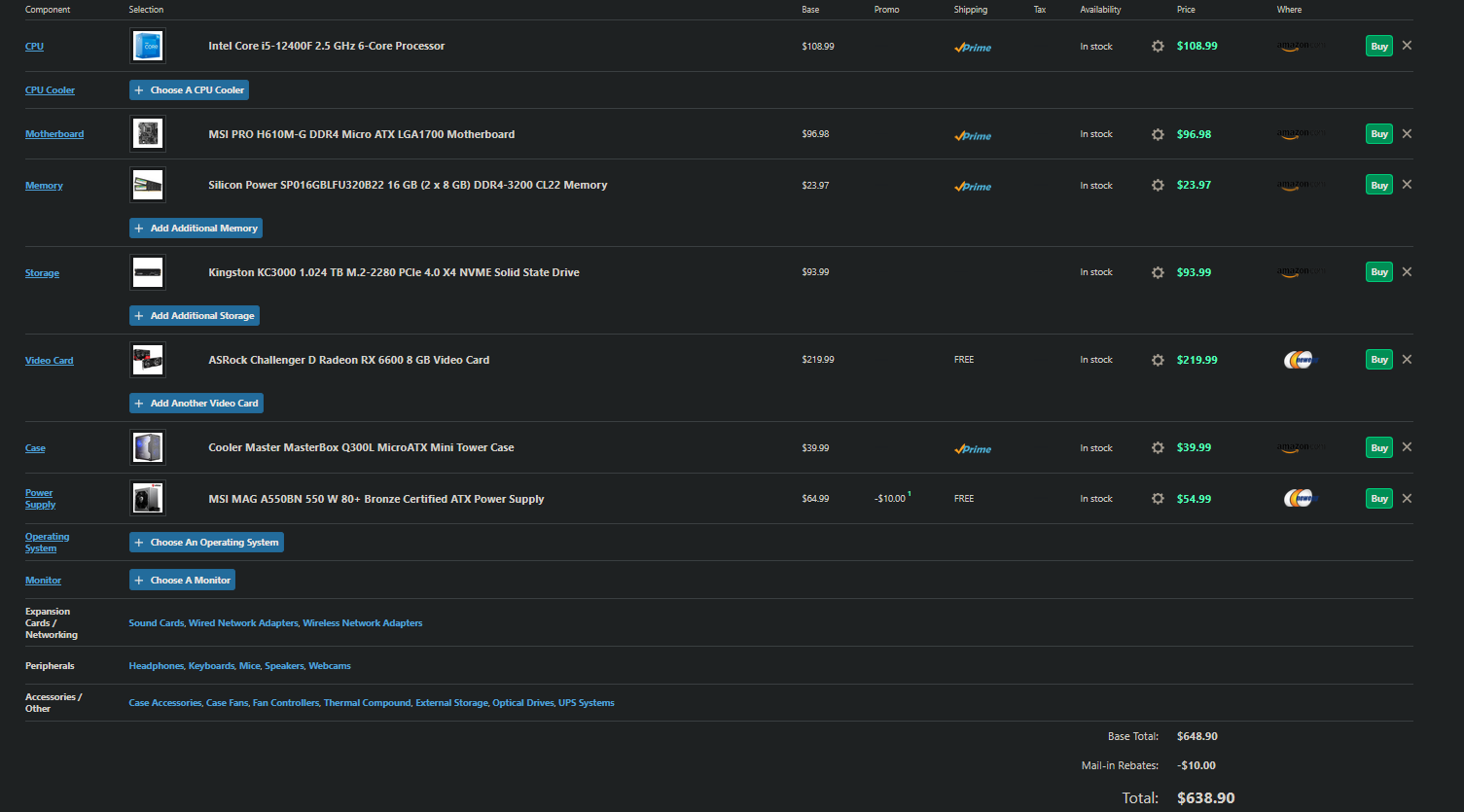Click the gear icon on the CPU row
Image resolution: width=1464 pixels, height=812 pixels.
tap(1158, 46)
